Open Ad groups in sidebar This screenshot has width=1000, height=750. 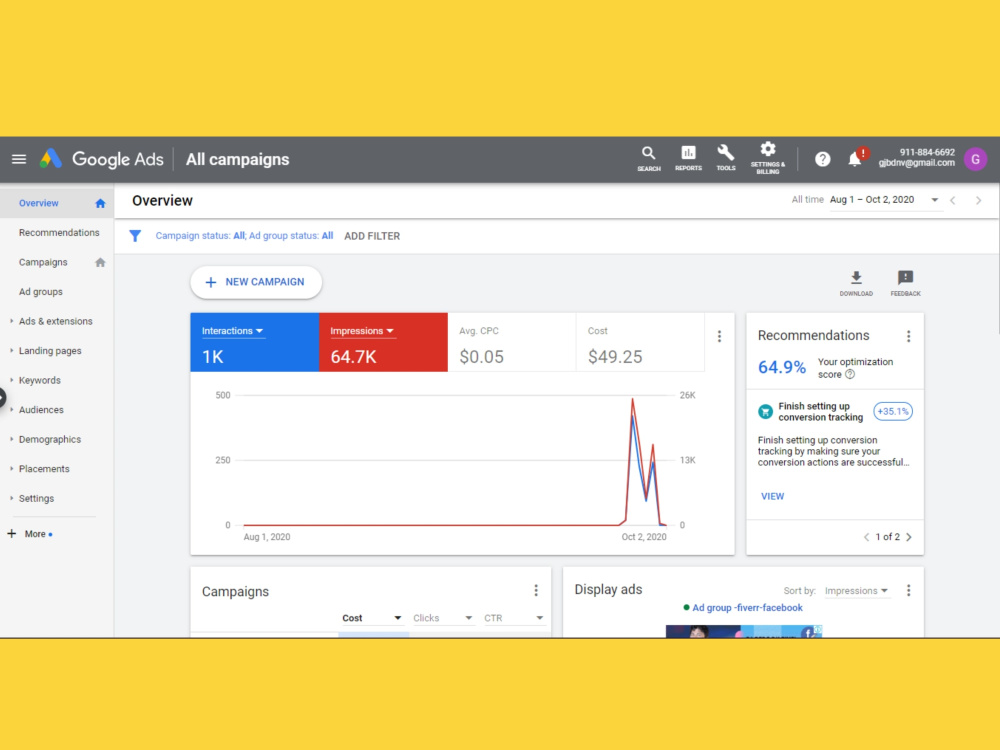coord(41,292)
